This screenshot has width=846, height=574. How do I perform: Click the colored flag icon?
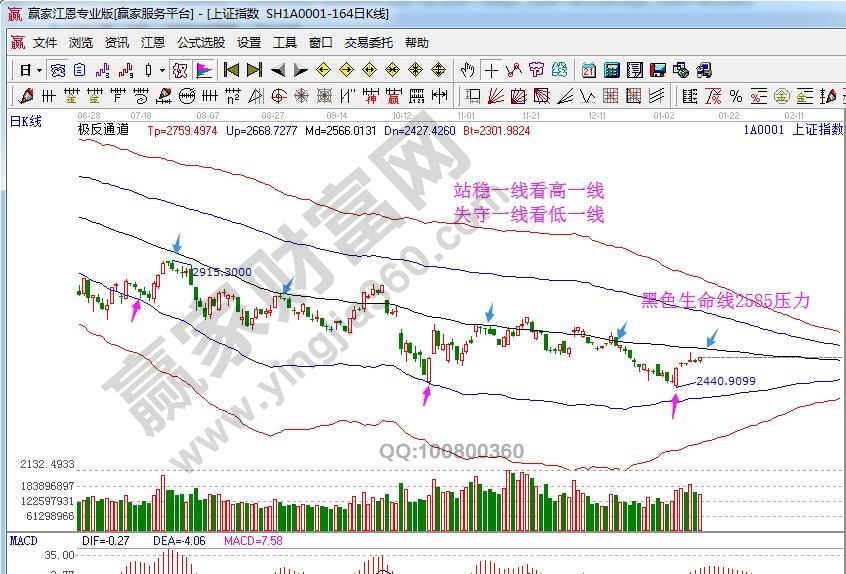pyautogui.click(x=203, y=70)
